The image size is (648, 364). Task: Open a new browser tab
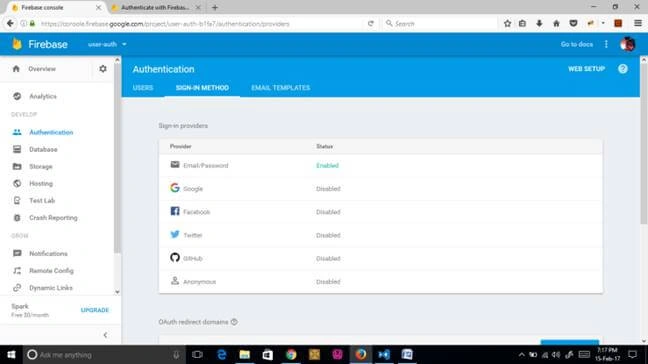tap(215, 7)
